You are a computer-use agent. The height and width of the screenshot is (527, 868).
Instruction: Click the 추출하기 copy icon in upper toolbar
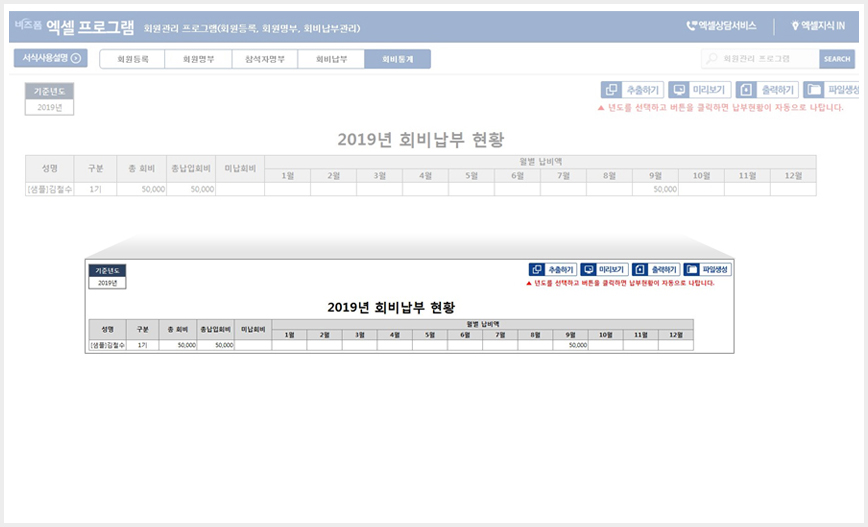coord(611,90)
